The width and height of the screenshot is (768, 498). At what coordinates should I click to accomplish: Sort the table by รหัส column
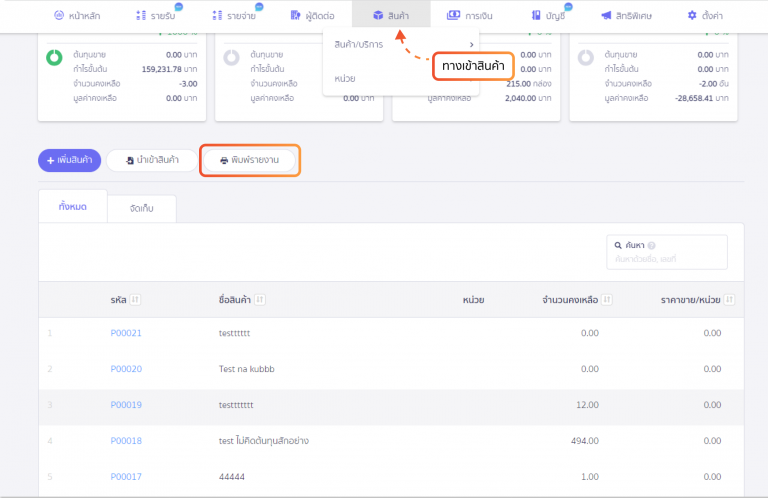coord(135,300)
